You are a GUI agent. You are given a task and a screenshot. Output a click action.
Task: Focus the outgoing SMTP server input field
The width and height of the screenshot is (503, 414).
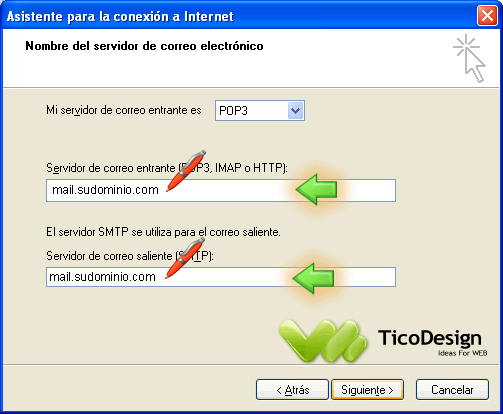point(221,277)
